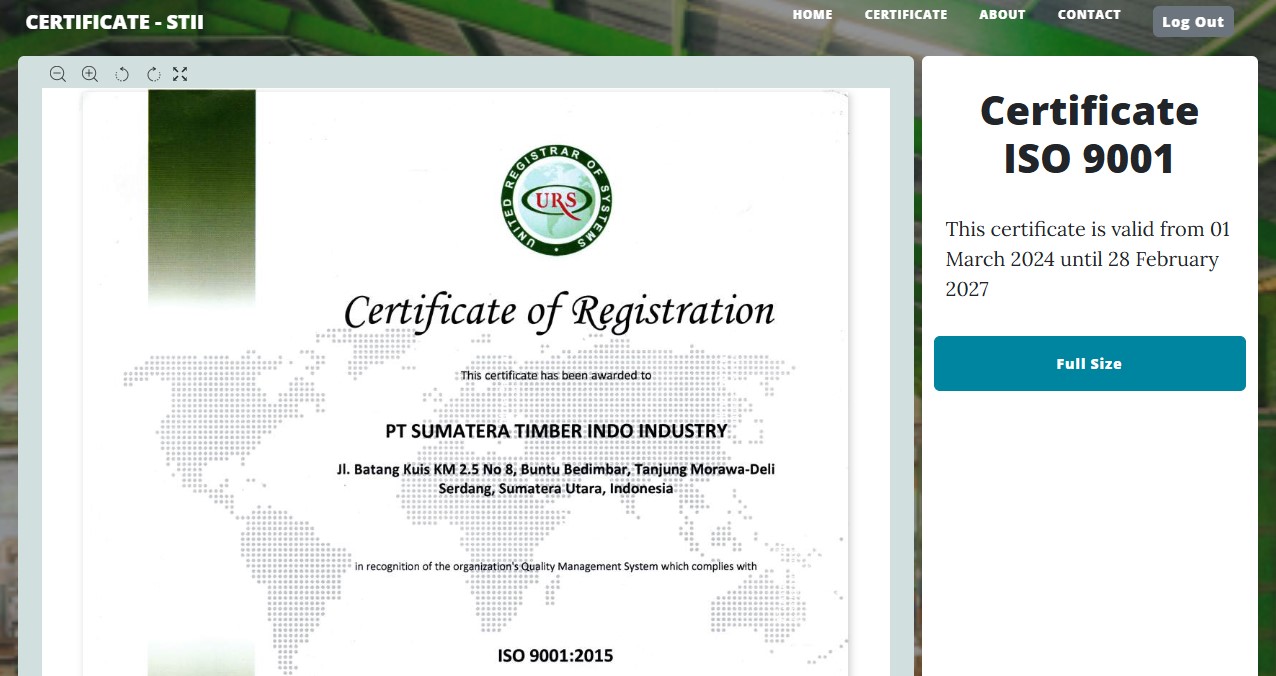The image size is (1276, 676).
Task: Rotate the certificate clockwise
Action: point(153,74)
